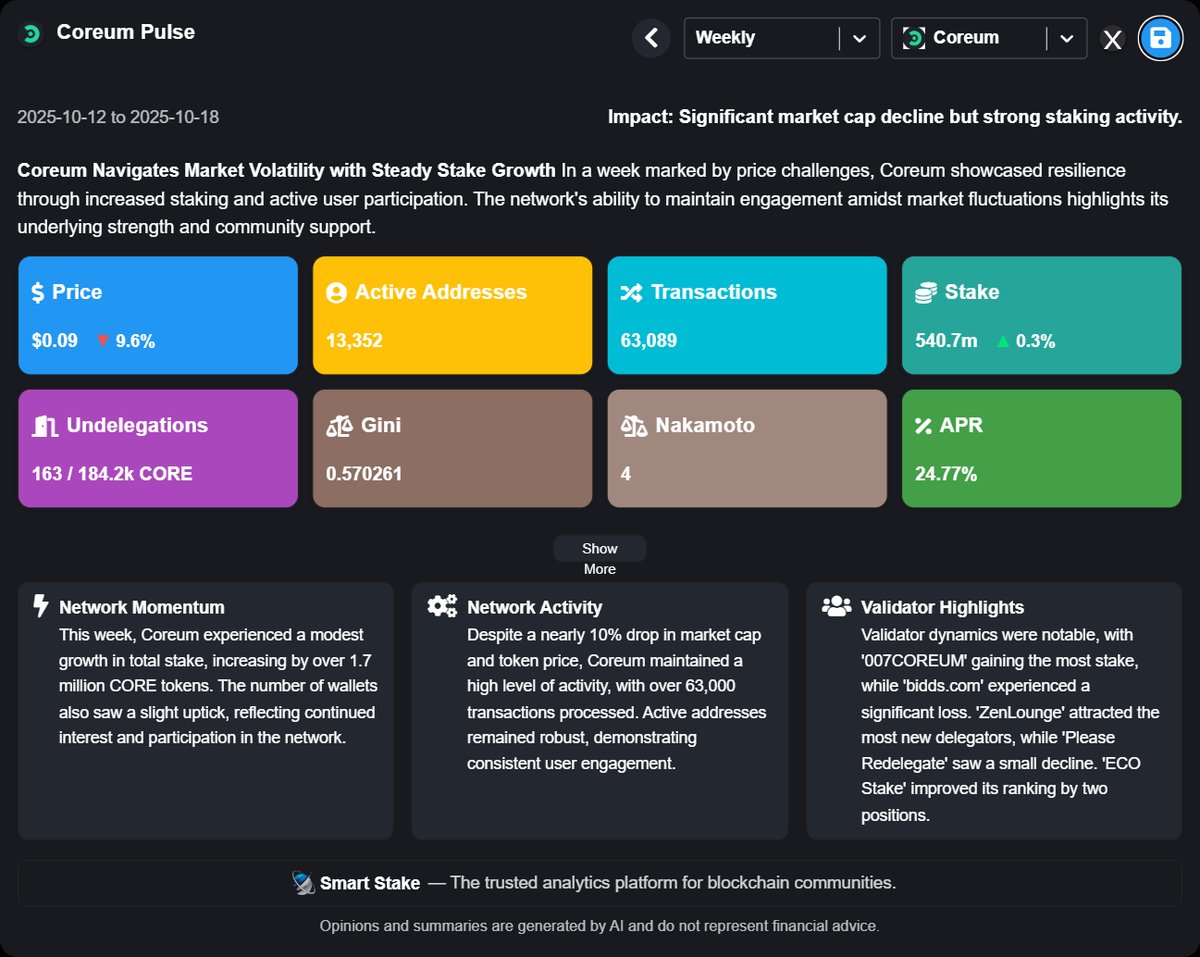Click the 63,089 transactions value

coord(649,341)
